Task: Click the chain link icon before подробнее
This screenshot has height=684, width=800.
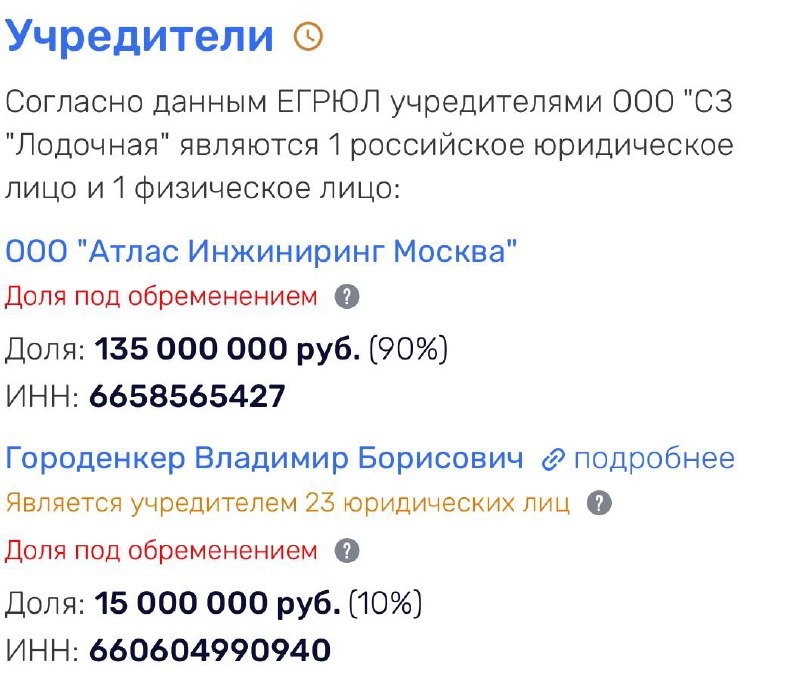Action: [x=553, y=460]
